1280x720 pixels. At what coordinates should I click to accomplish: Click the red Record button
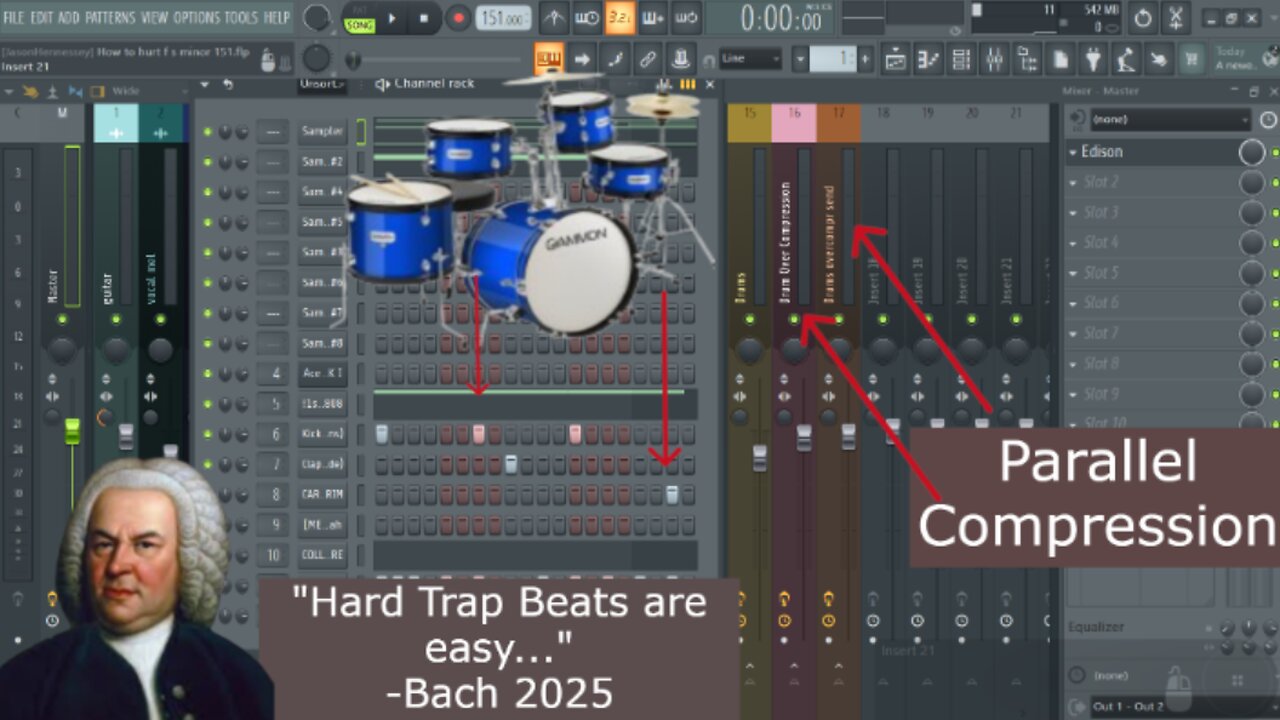point(459,17)
